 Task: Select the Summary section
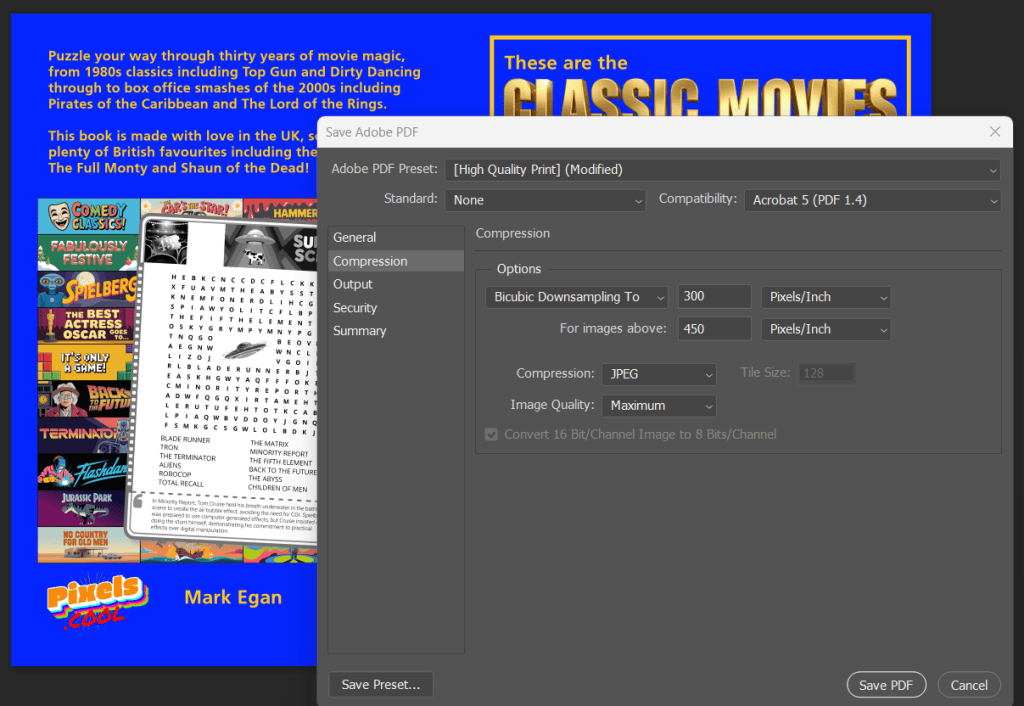tap(396, 331)
